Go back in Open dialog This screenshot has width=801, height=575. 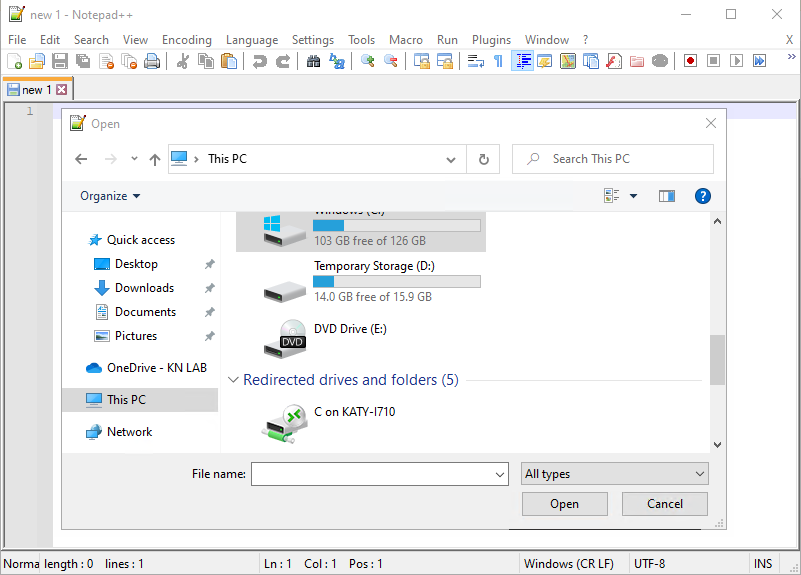coord(81,159)
